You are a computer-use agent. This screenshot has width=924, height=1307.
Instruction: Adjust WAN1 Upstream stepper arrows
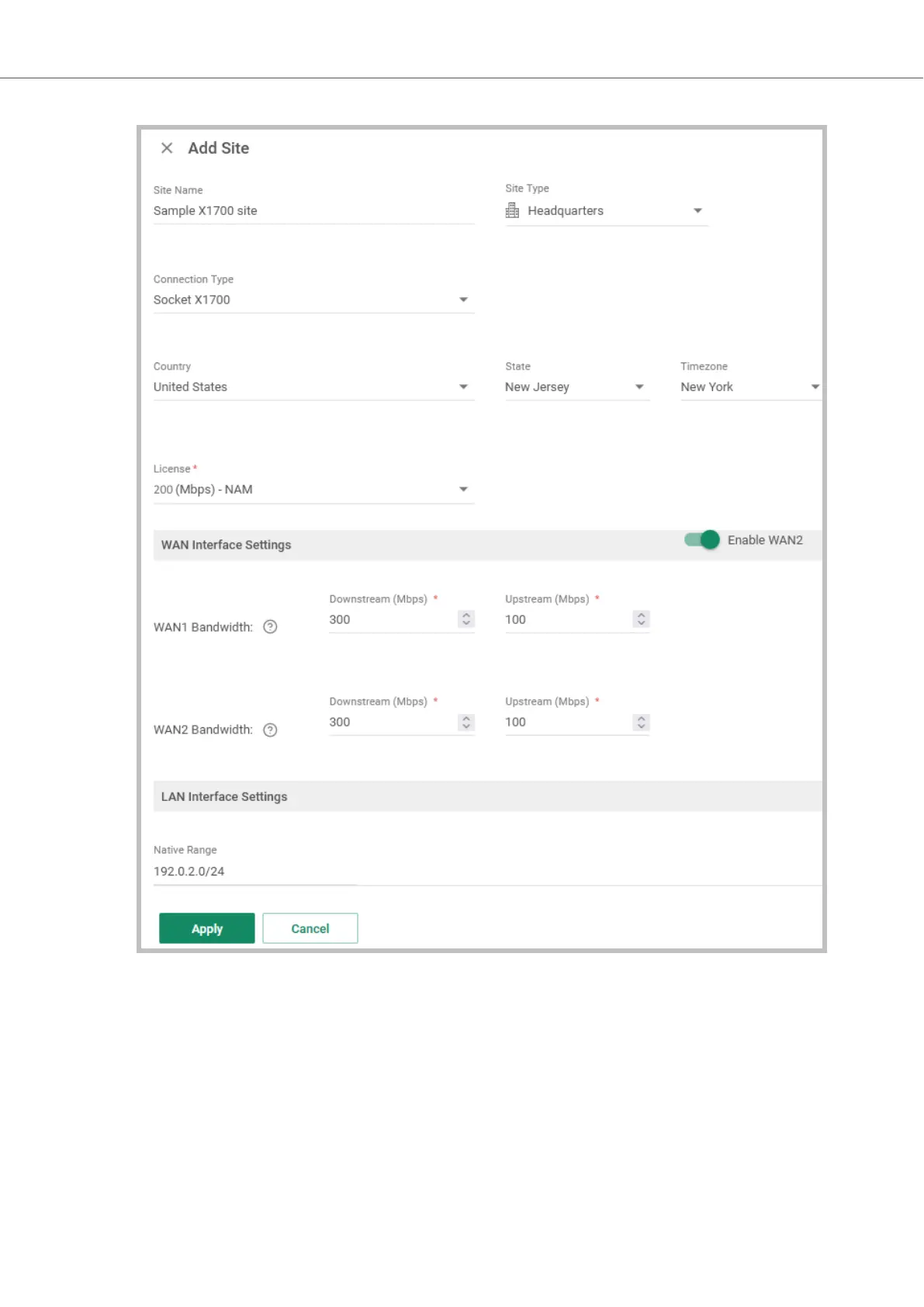(x=641, y=619)
